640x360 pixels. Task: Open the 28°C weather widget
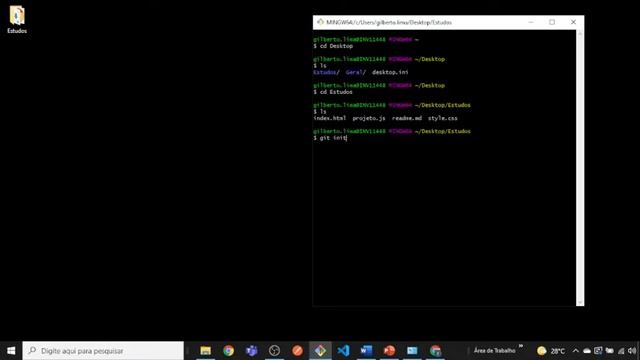(551, 351)
